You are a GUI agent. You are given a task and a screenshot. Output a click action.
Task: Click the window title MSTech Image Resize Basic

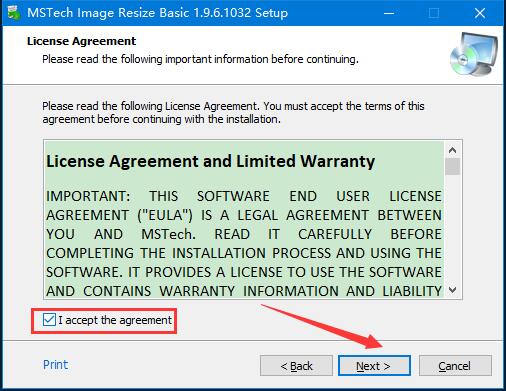tap(157, 13)
